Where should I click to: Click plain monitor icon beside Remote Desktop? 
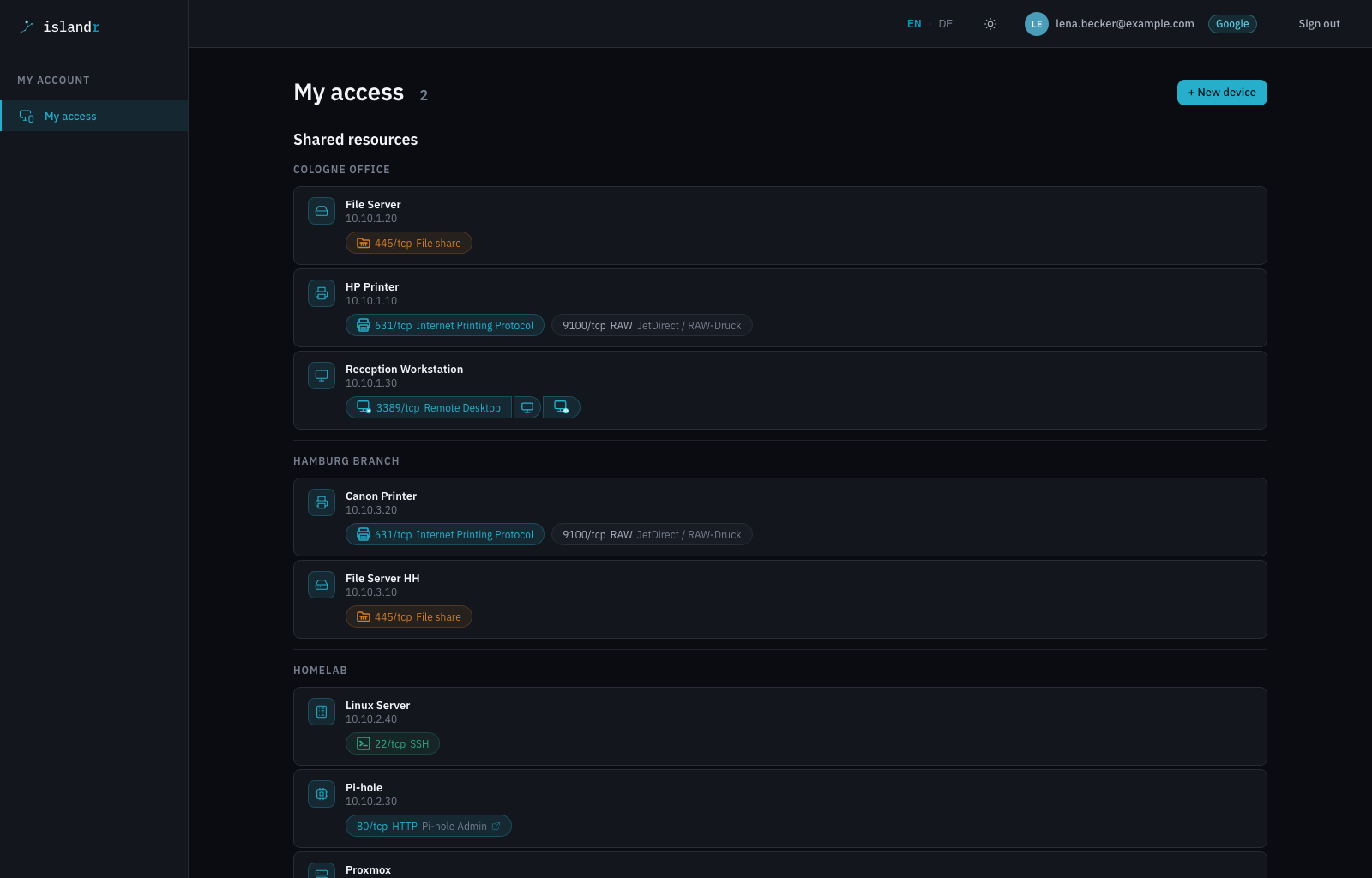[527, 408]
